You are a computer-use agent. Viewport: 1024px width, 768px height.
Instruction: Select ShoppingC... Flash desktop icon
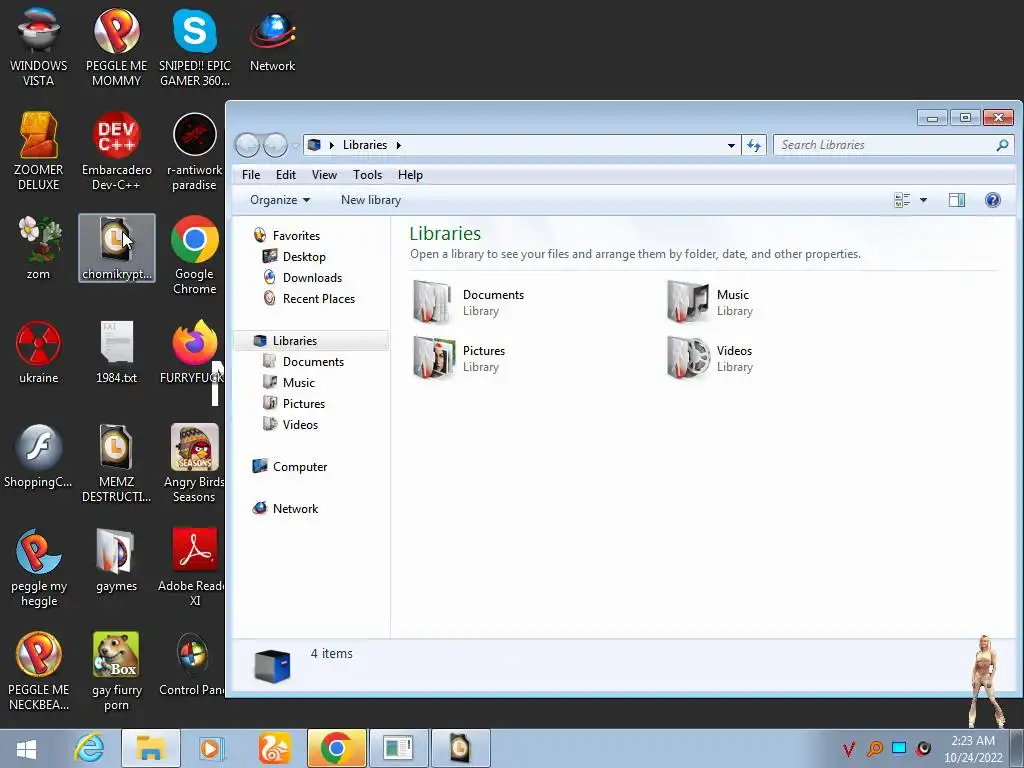(x=39, y=456)
